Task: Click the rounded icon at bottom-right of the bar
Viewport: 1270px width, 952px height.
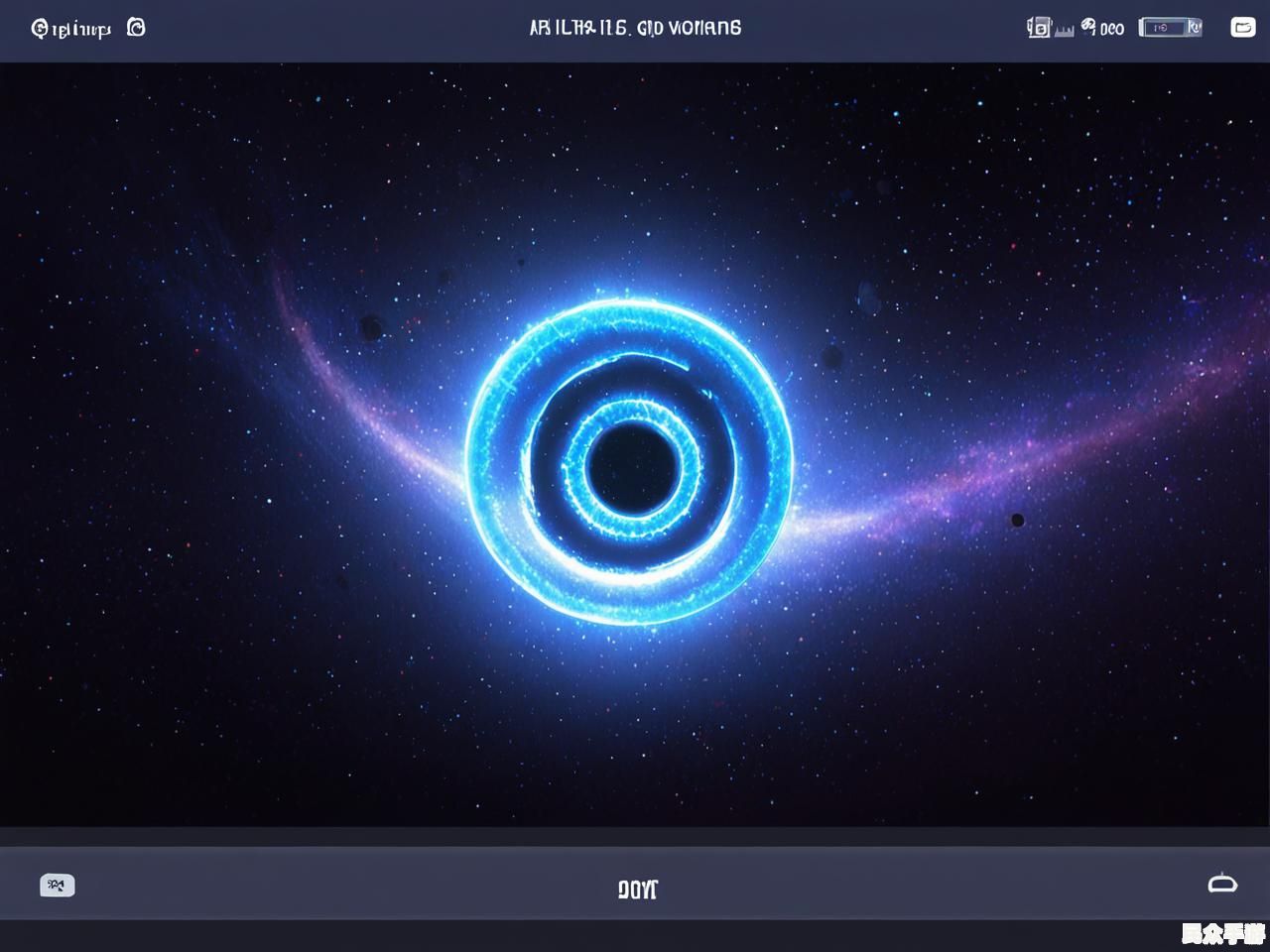Action: point(1222,884)
